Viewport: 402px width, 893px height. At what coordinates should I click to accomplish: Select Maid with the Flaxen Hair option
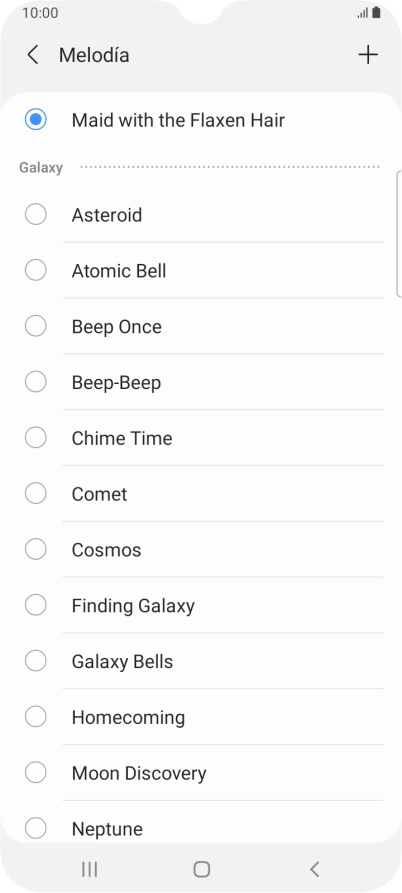(200, 120)
